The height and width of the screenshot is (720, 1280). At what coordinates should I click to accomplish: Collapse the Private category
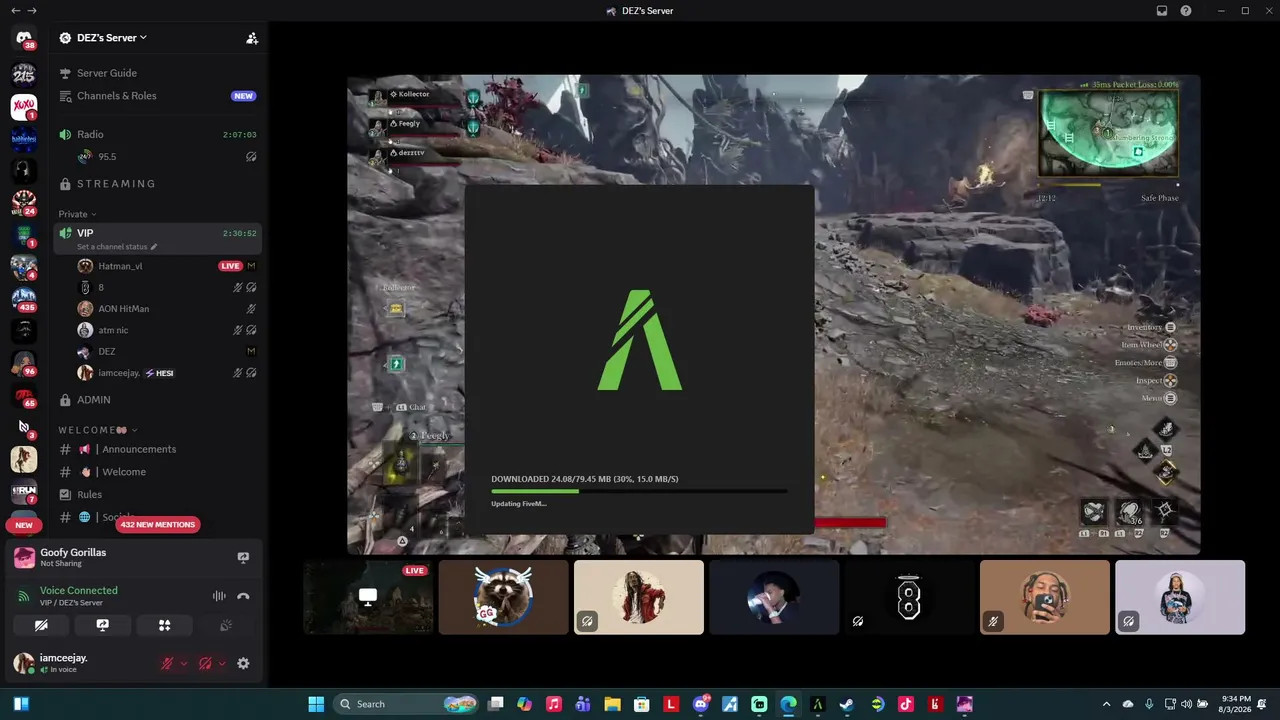pos(77,214)
